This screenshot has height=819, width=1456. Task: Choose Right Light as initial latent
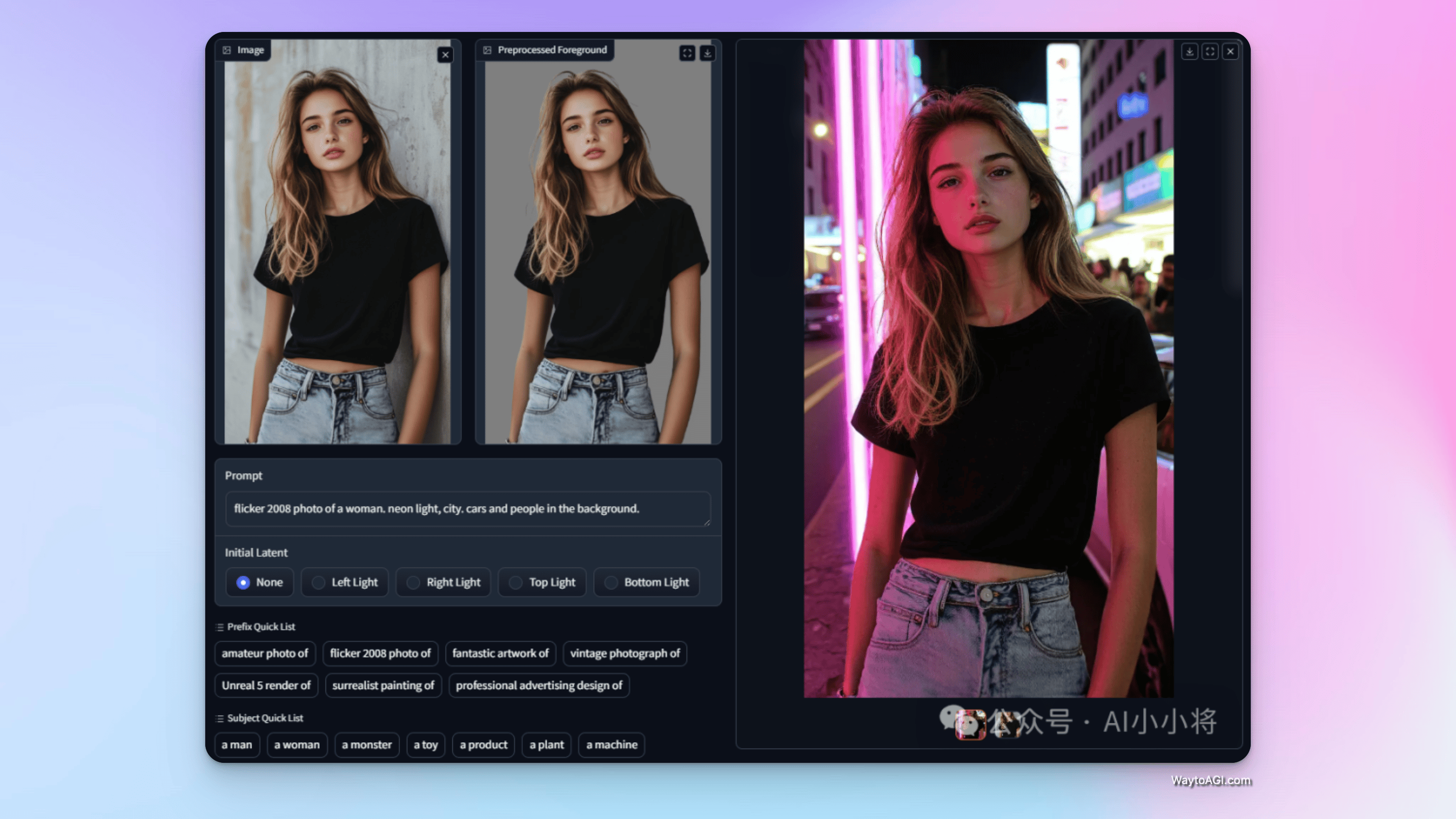tap(414, 582)
